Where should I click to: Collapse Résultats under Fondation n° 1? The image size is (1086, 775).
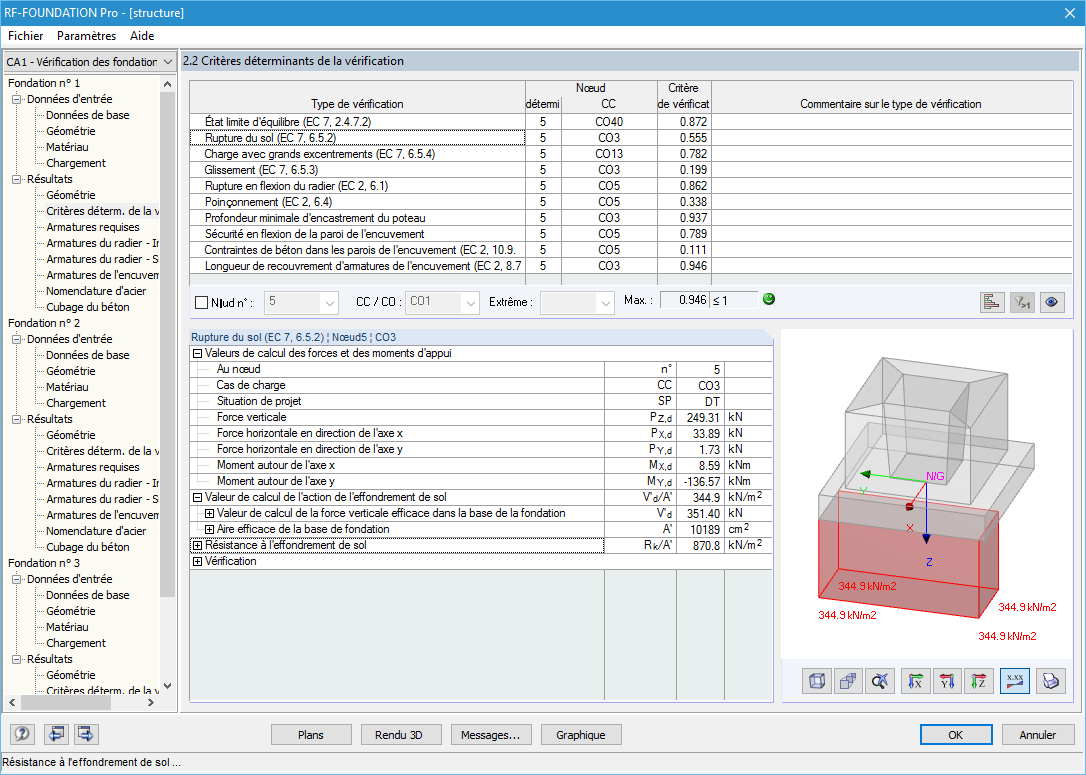tap(17, 179)
